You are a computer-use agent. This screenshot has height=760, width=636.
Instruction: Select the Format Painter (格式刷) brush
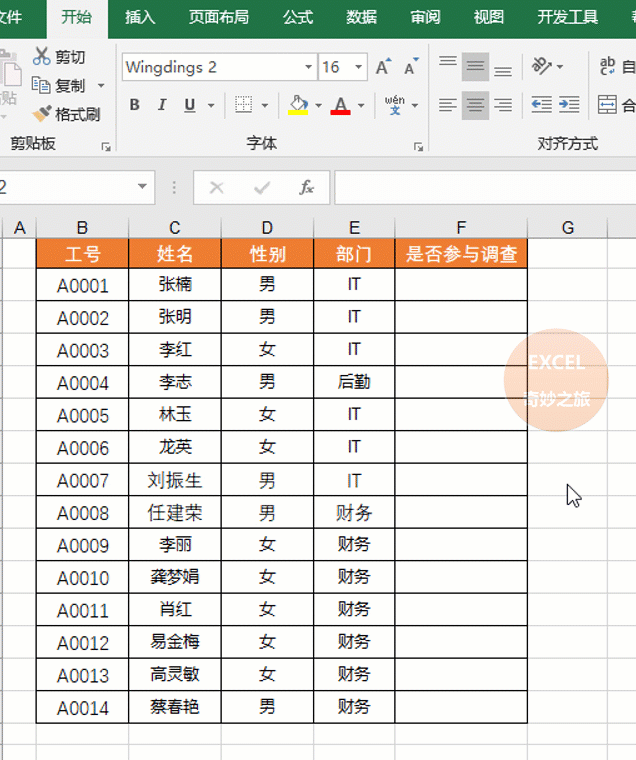click(42, 114)
